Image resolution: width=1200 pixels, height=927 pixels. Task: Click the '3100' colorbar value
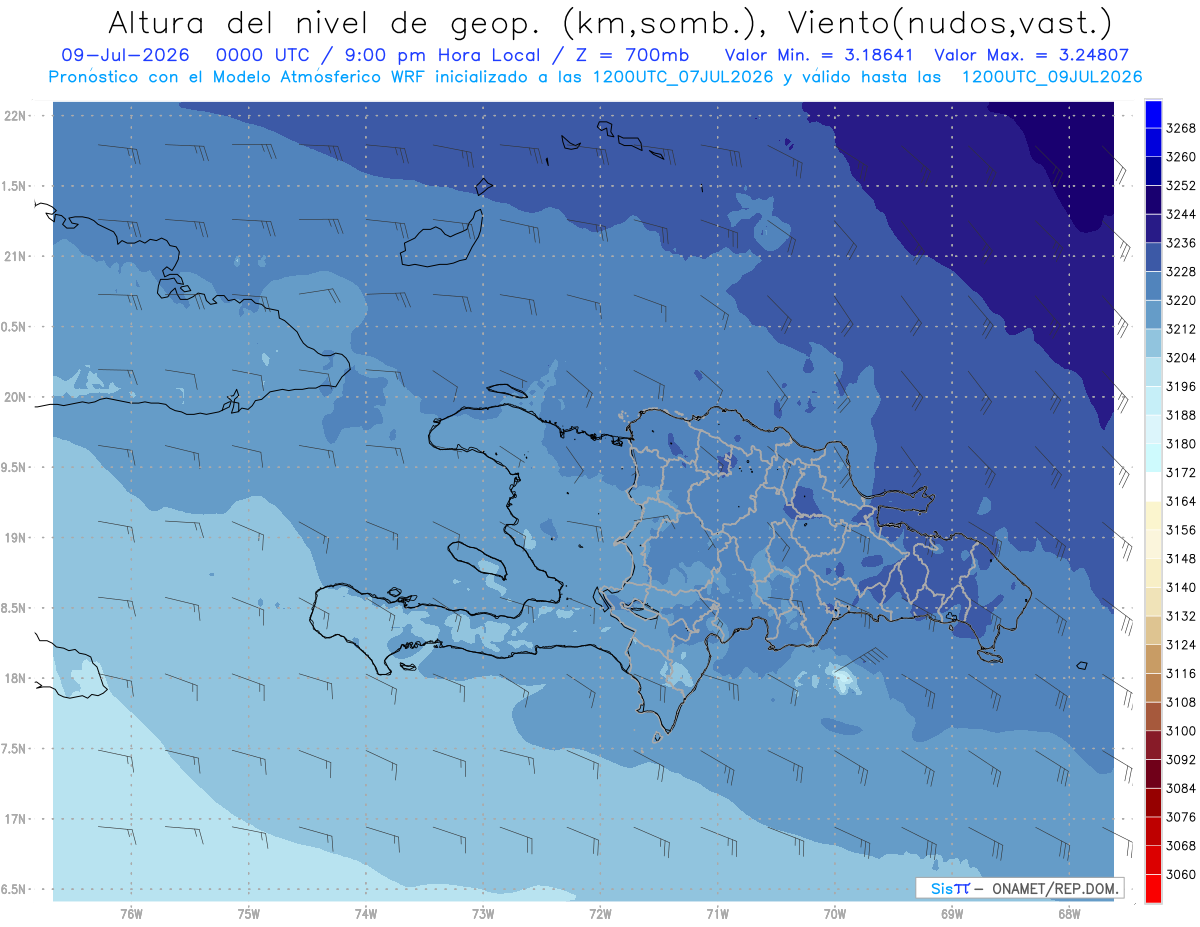point(1180,731)
